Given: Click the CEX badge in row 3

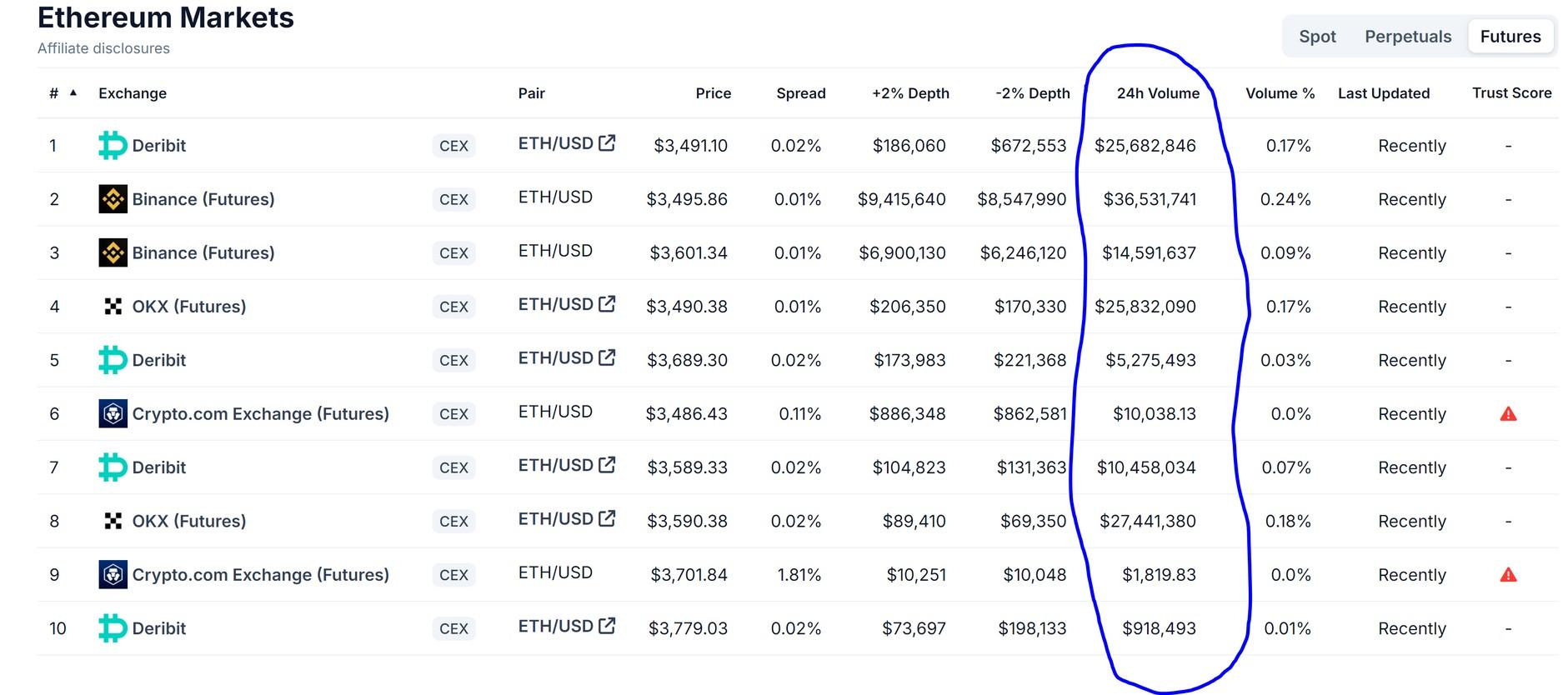Looking at the screenshot, I should tap(453, 253).
